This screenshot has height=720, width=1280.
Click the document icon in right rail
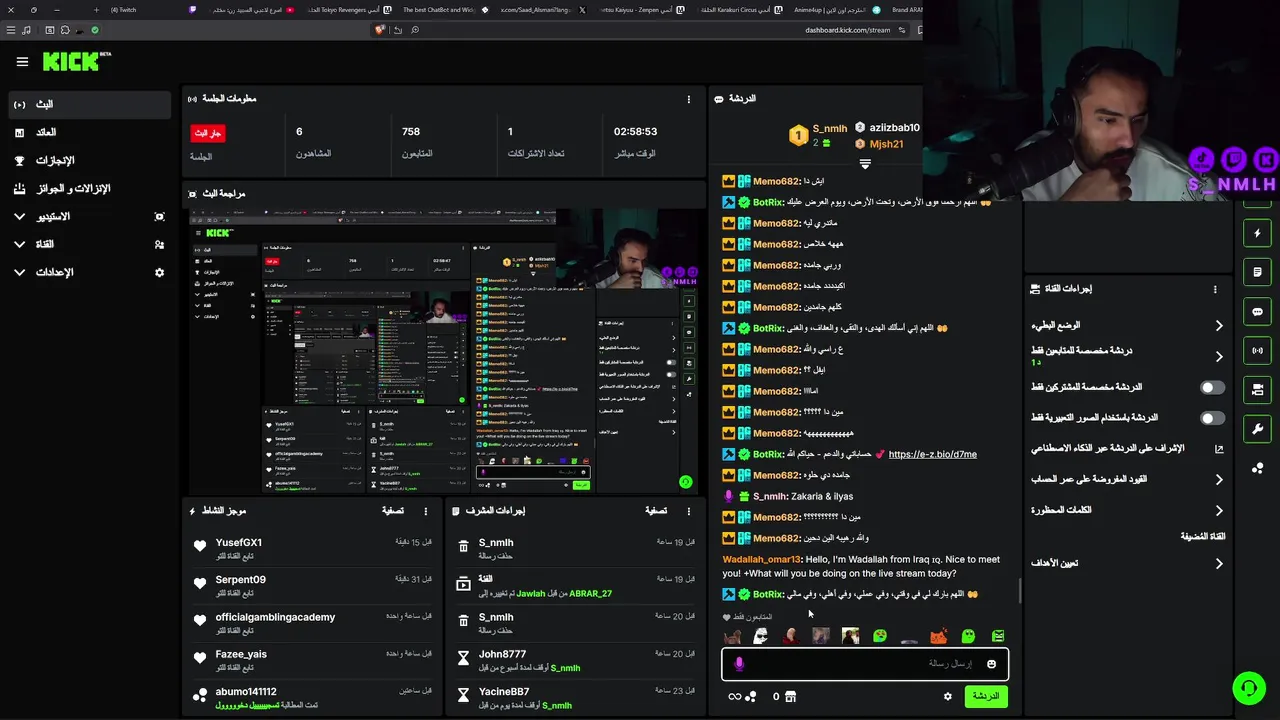(x=1258, y=272)
